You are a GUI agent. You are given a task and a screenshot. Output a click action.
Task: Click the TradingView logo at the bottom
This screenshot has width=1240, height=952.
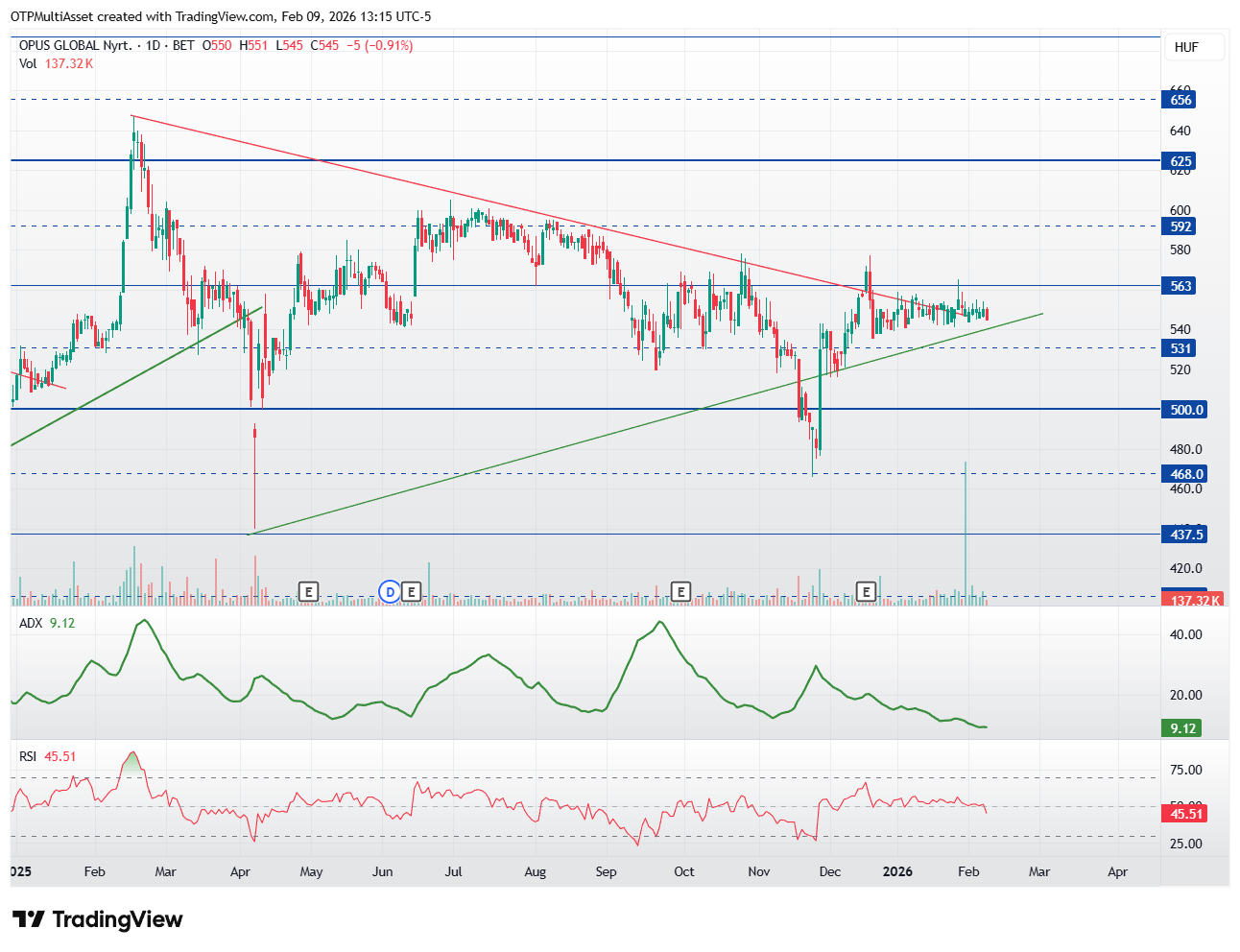(x=97, y=919)
